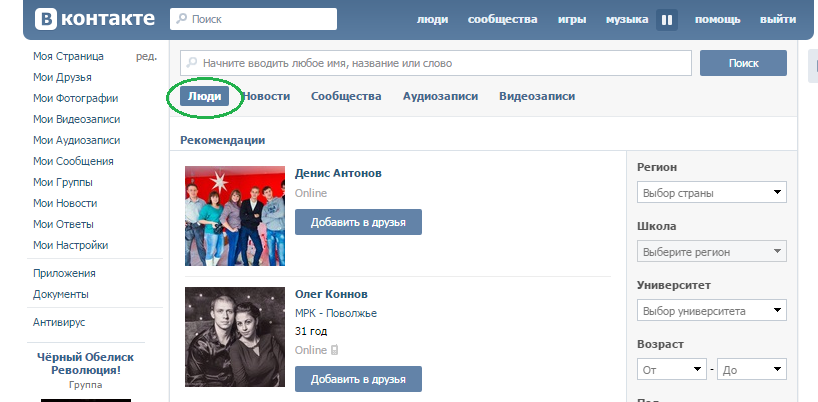Open the Регион country dropdown

pyautogui.click(x=711, y=193)
